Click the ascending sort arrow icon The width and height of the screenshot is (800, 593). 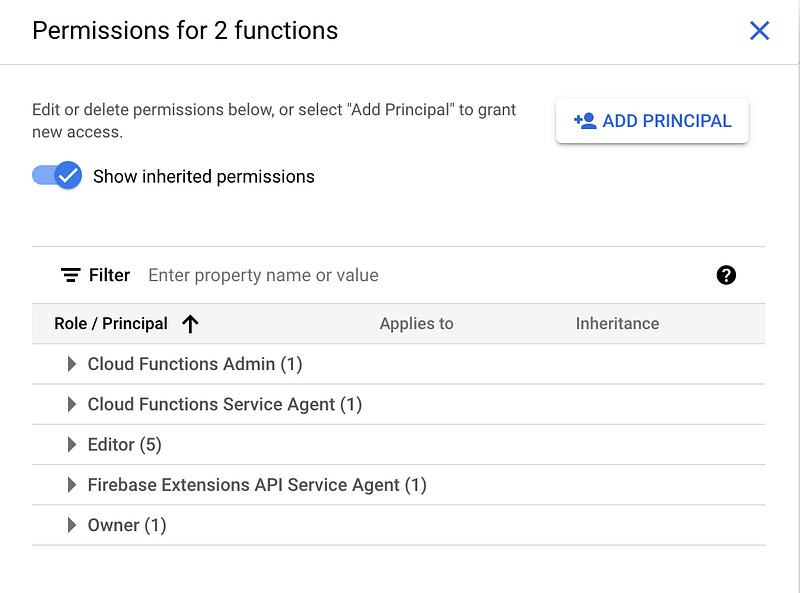point(190,324)
